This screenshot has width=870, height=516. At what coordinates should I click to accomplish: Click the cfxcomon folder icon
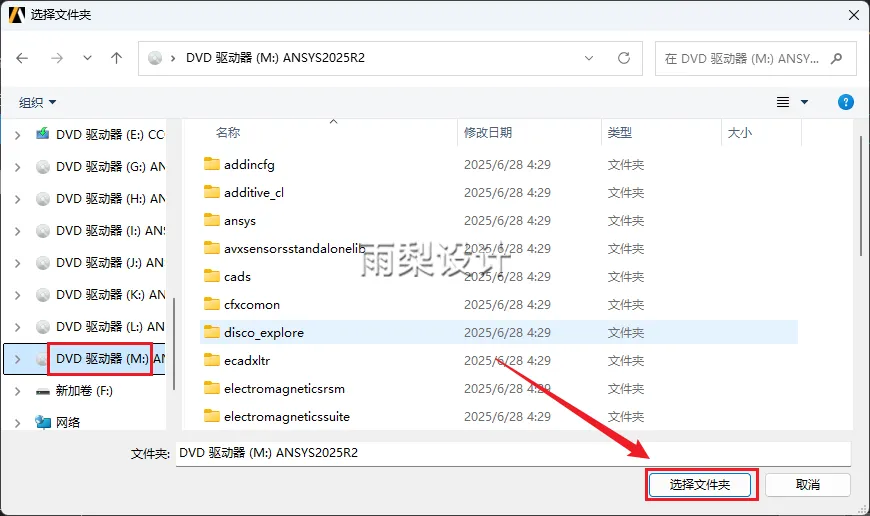pos(211,304)
